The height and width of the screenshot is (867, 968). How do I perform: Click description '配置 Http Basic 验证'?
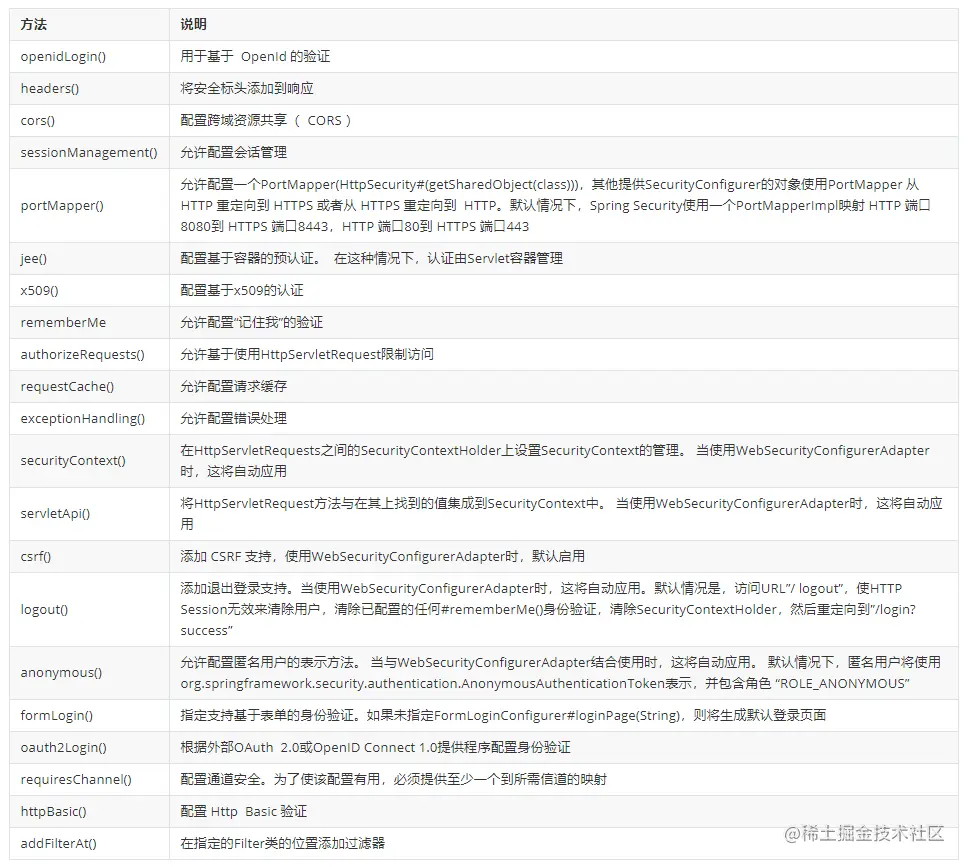coord(243,812)
